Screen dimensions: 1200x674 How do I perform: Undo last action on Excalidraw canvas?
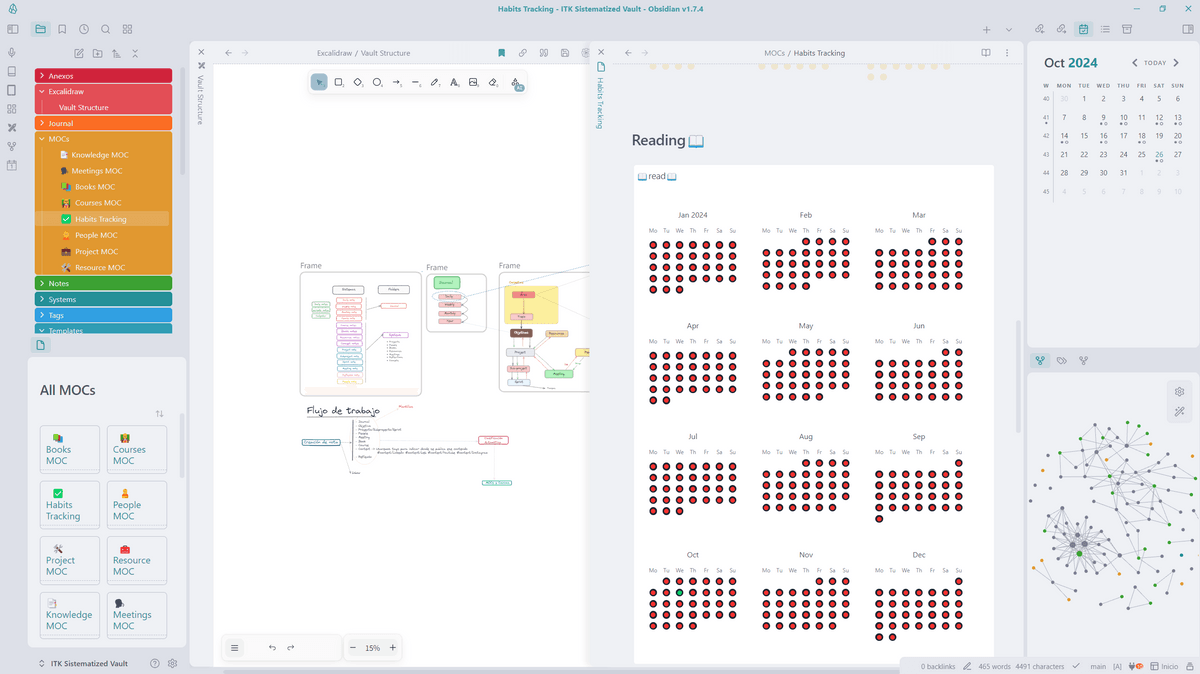tap(272, 648)
